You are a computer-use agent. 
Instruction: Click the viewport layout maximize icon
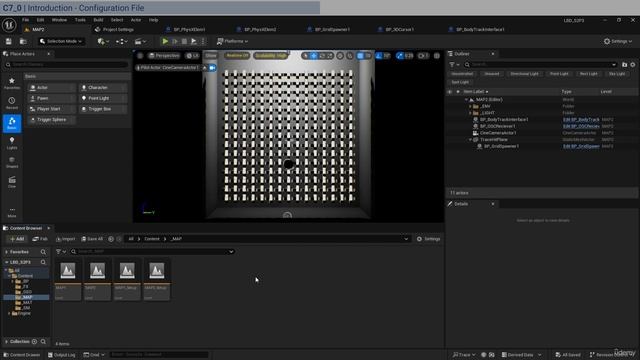[x=437, y=56]
